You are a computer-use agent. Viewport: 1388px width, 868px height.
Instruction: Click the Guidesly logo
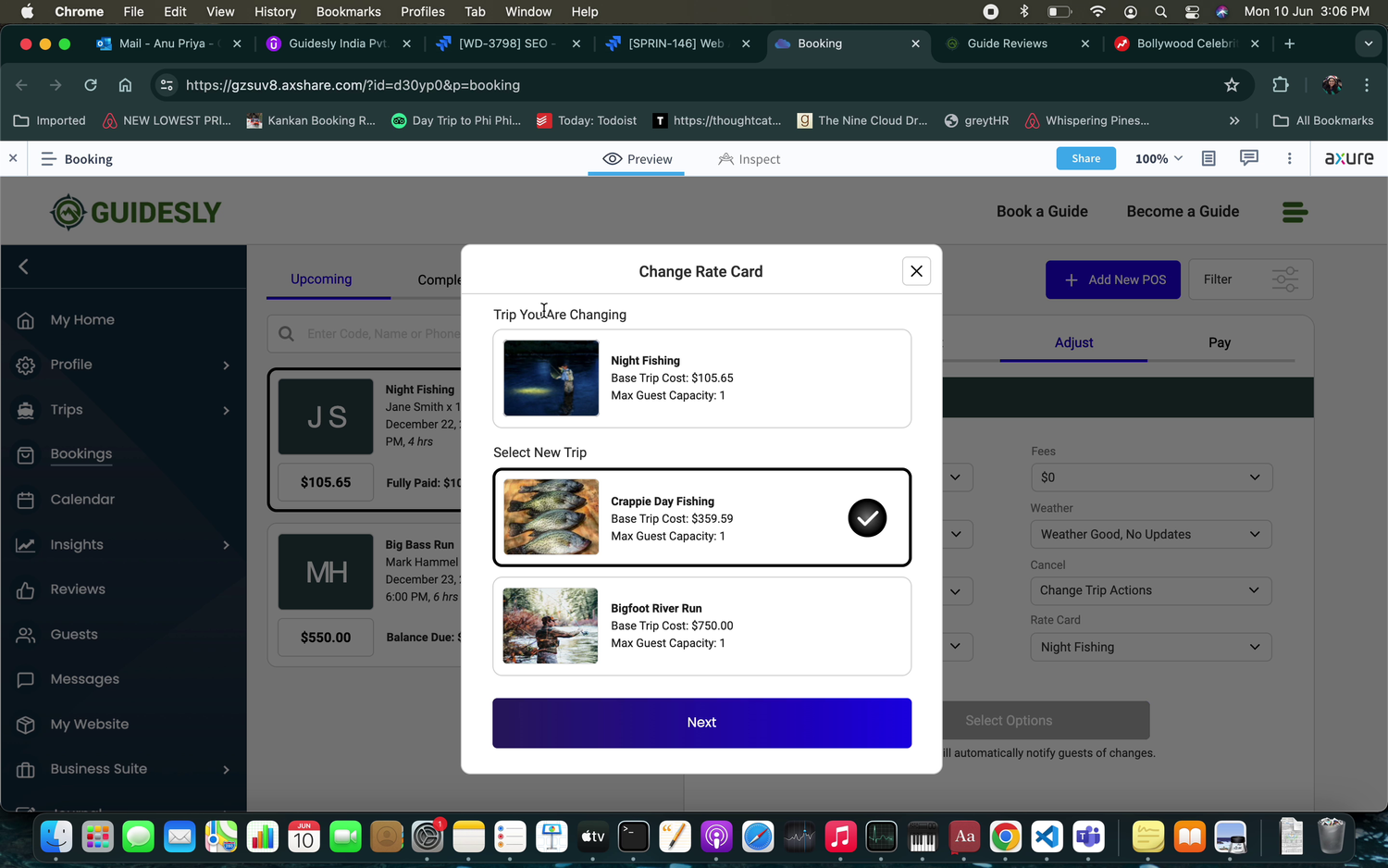point(135,212)
